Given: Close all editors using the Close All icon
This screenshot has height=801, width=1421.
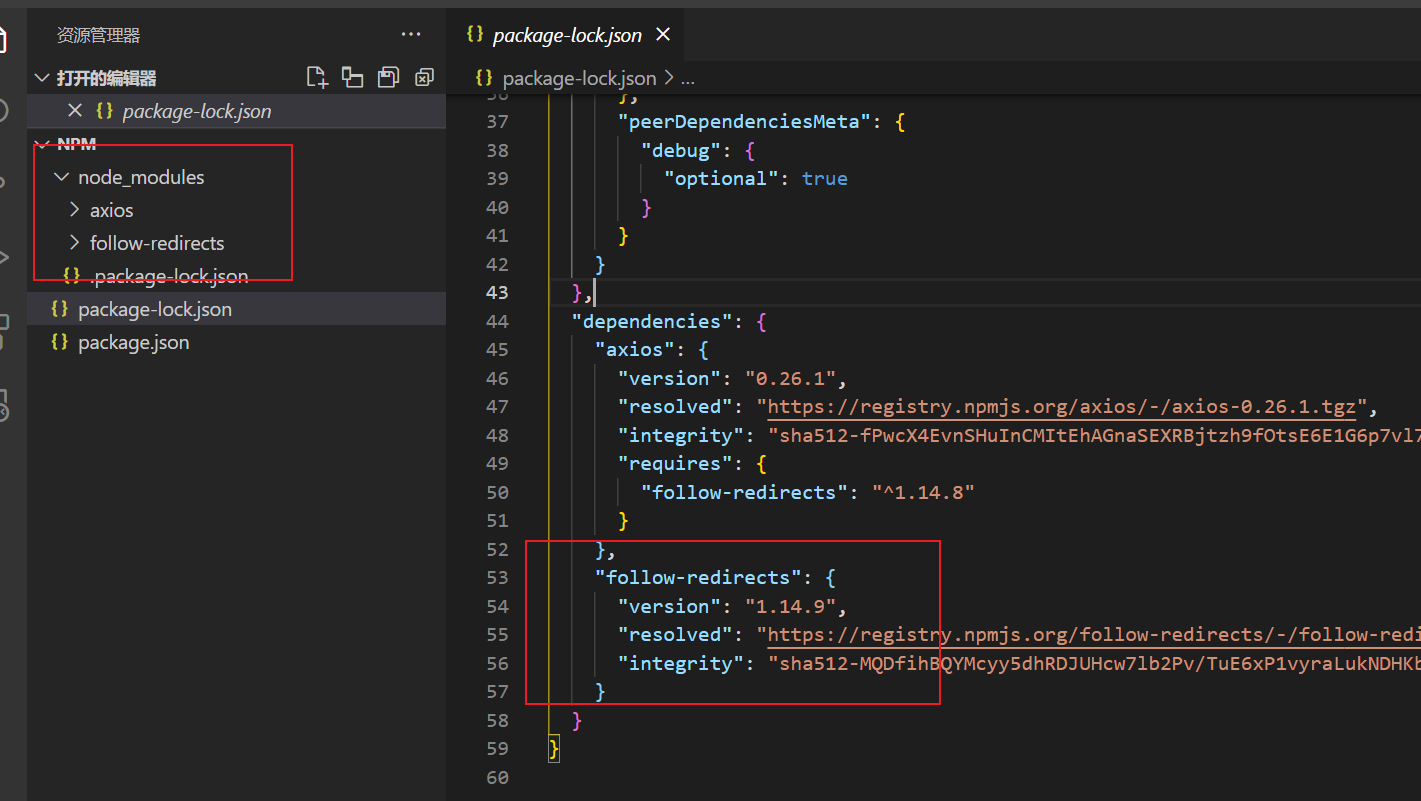Looking at the screenshot, I should pyautogui.click(x=424, y=77).
